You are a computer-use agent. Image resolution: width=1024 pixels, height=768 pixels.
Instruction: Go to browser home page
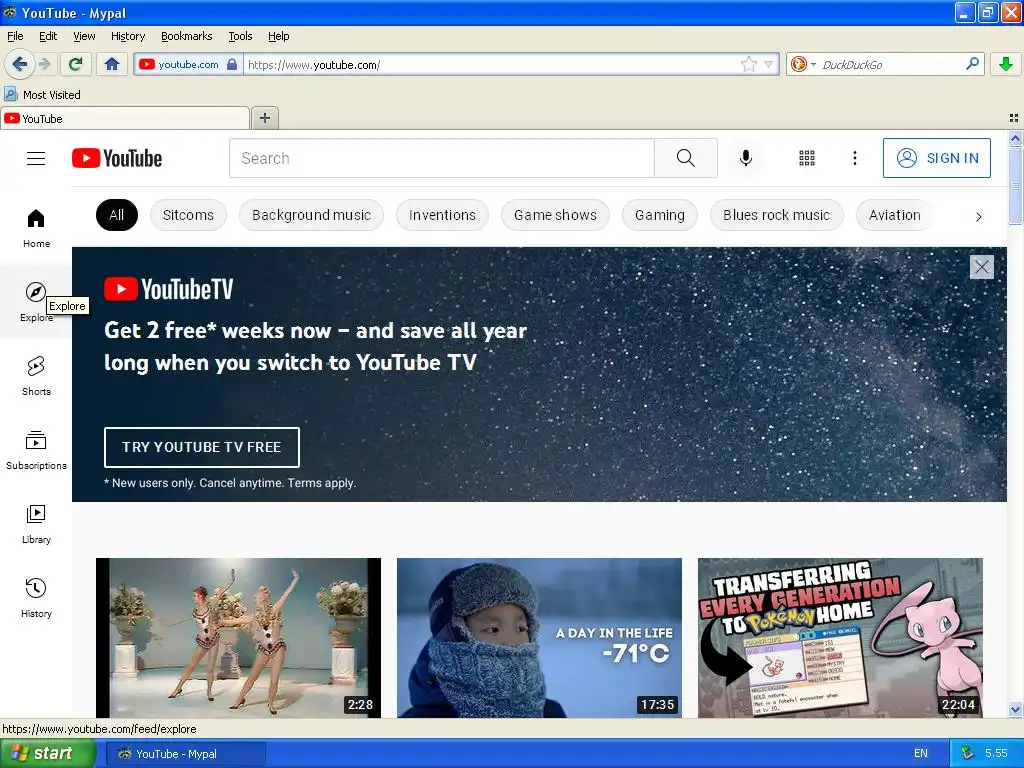(x=112, y=64)
